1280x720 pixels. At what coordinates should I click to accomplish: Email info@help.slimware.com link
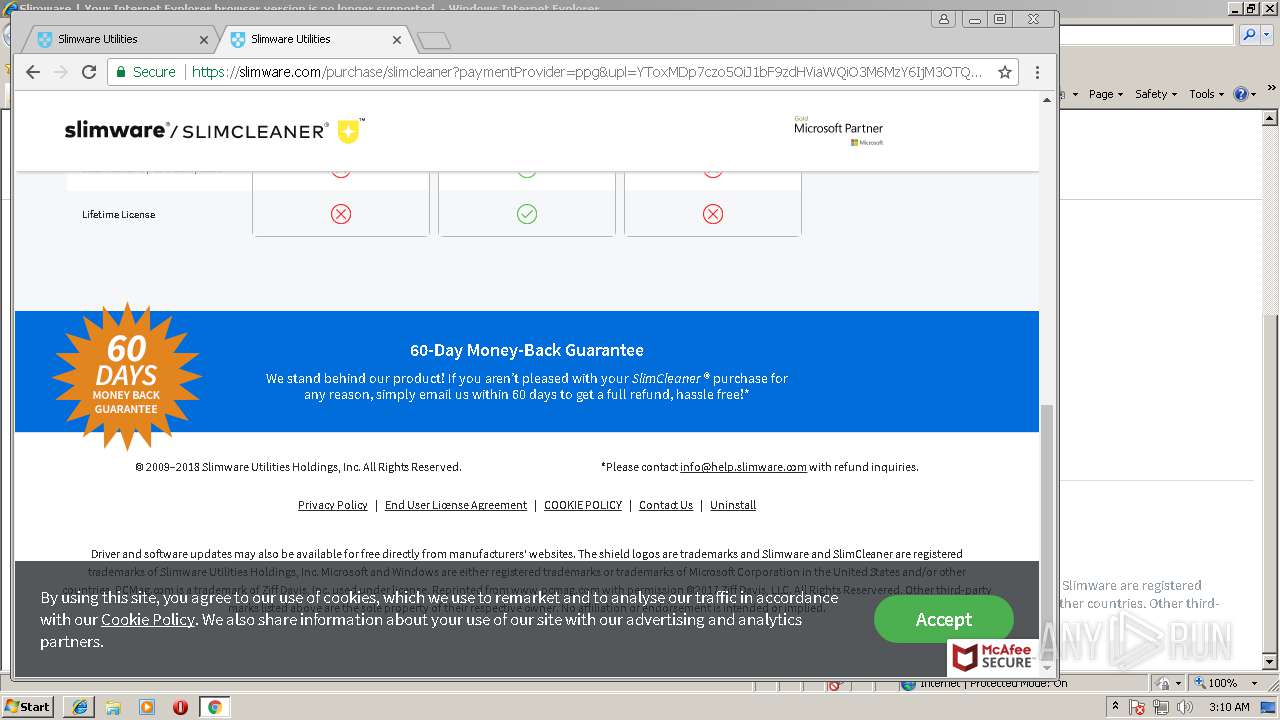coord(743,467)
